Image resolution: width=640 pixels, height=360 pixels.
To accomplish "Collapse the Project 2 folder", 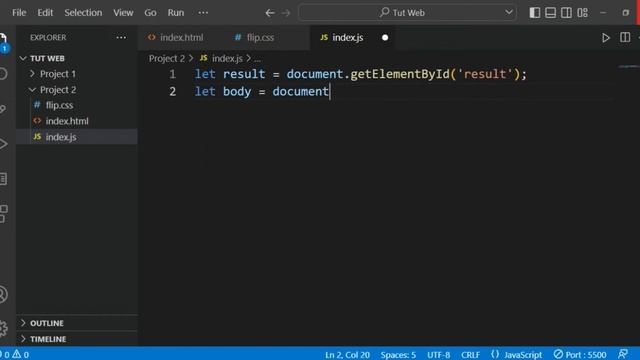I will (x=77, y=90).
